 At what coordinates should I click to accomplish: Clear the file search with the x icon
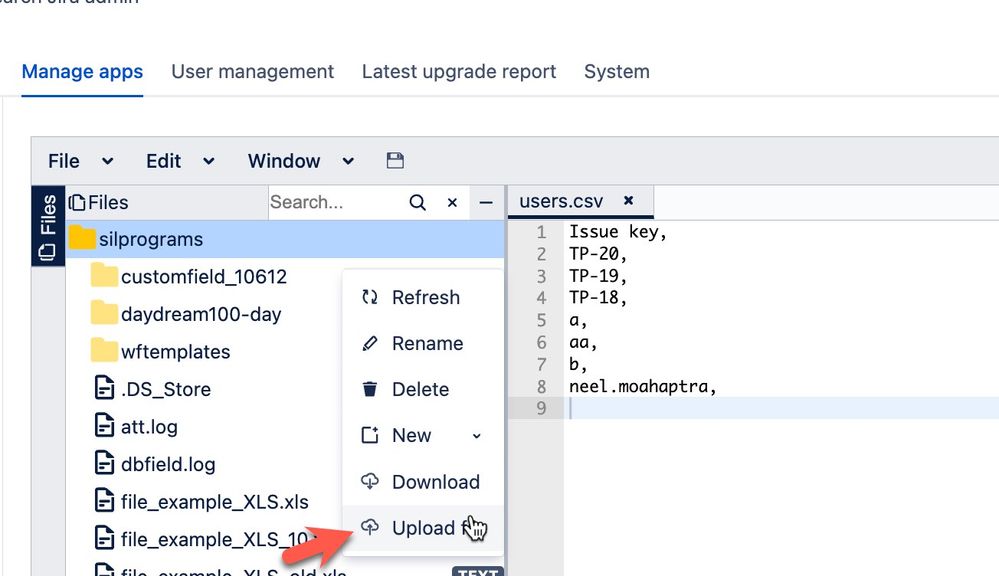point(452,203)
